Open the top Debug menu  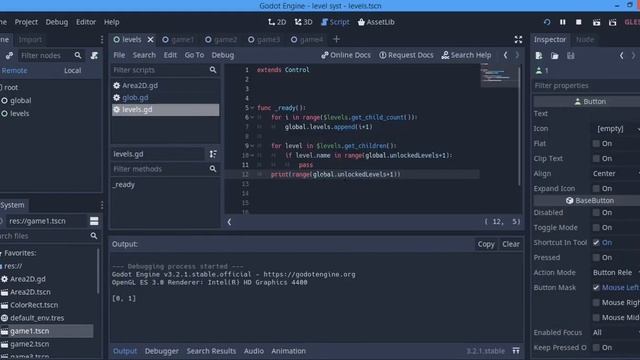[x=57, y=22]
